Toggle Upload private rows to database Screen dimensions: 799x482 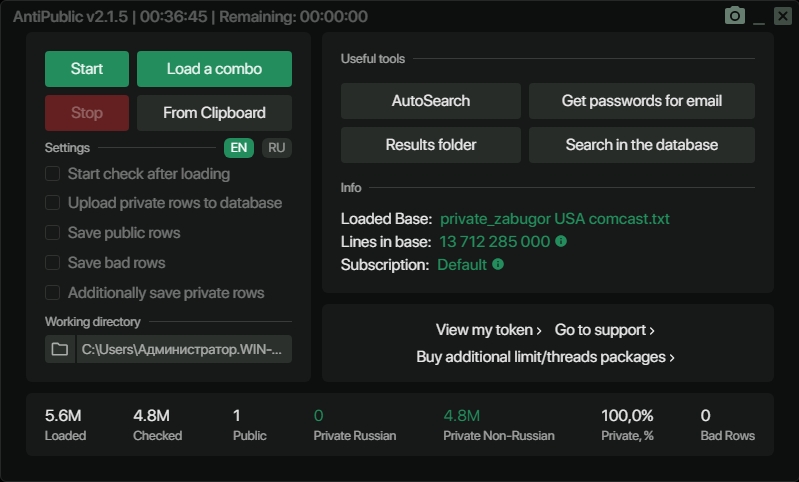click(52, 203)
